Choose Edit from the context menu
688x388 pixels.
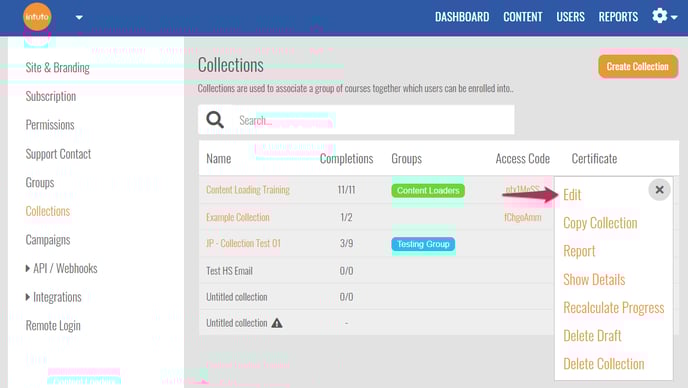click(572, 194)
